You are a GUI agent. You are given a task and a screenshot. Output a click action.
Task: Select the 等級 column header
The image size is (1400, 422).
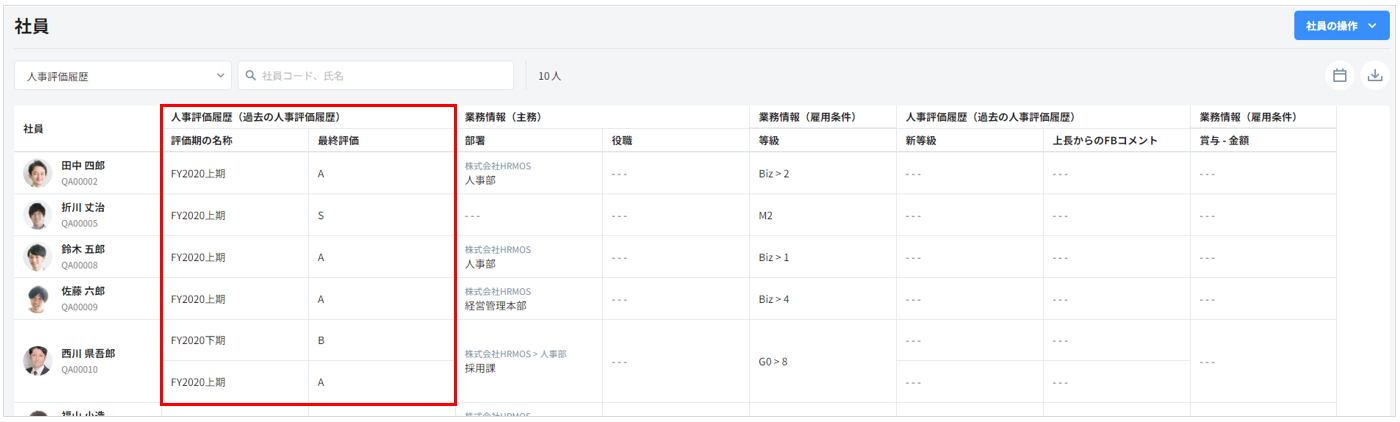(769, 141)
